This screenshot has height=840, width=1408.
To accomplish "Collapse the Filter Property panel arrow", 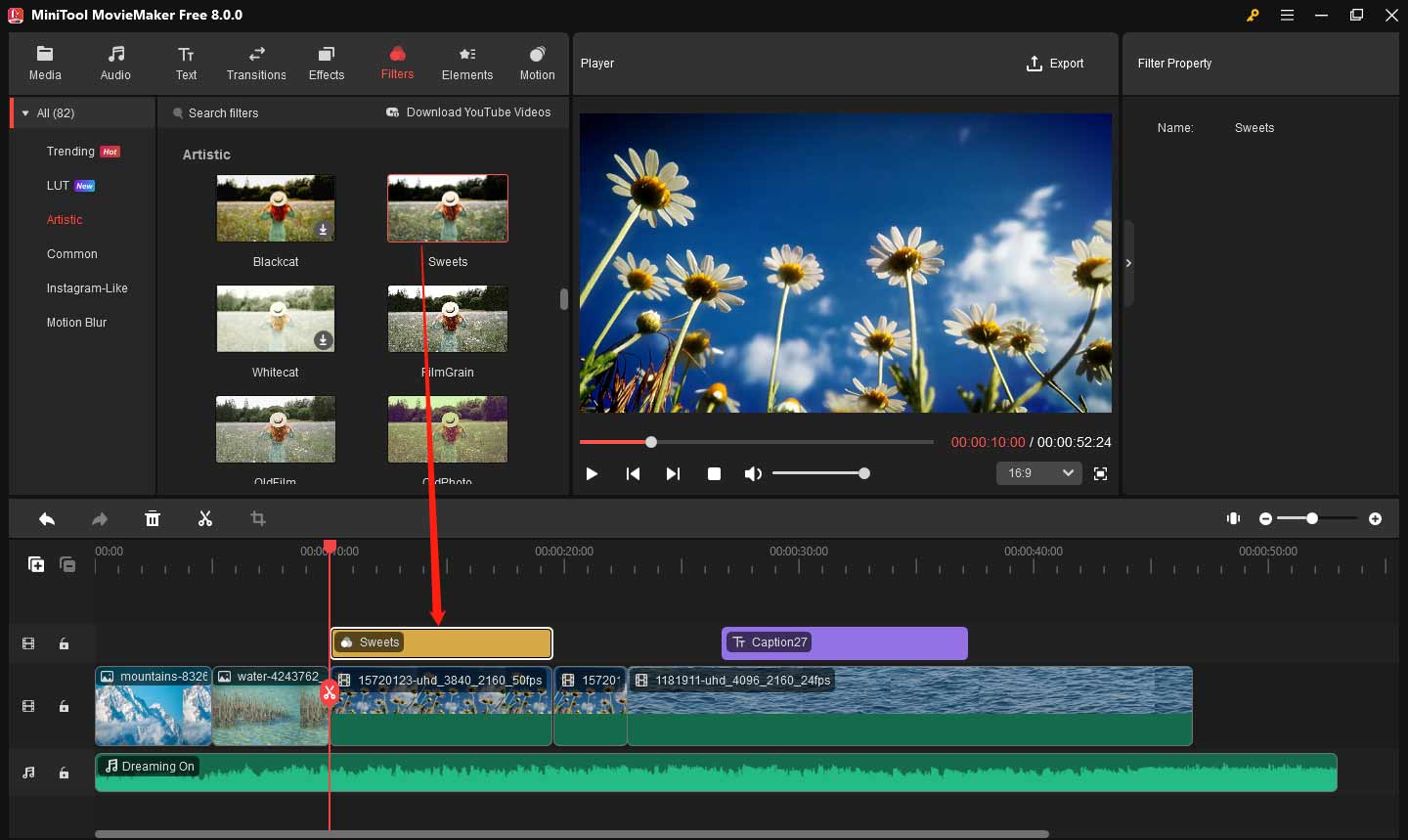I will pos(1128,263).
